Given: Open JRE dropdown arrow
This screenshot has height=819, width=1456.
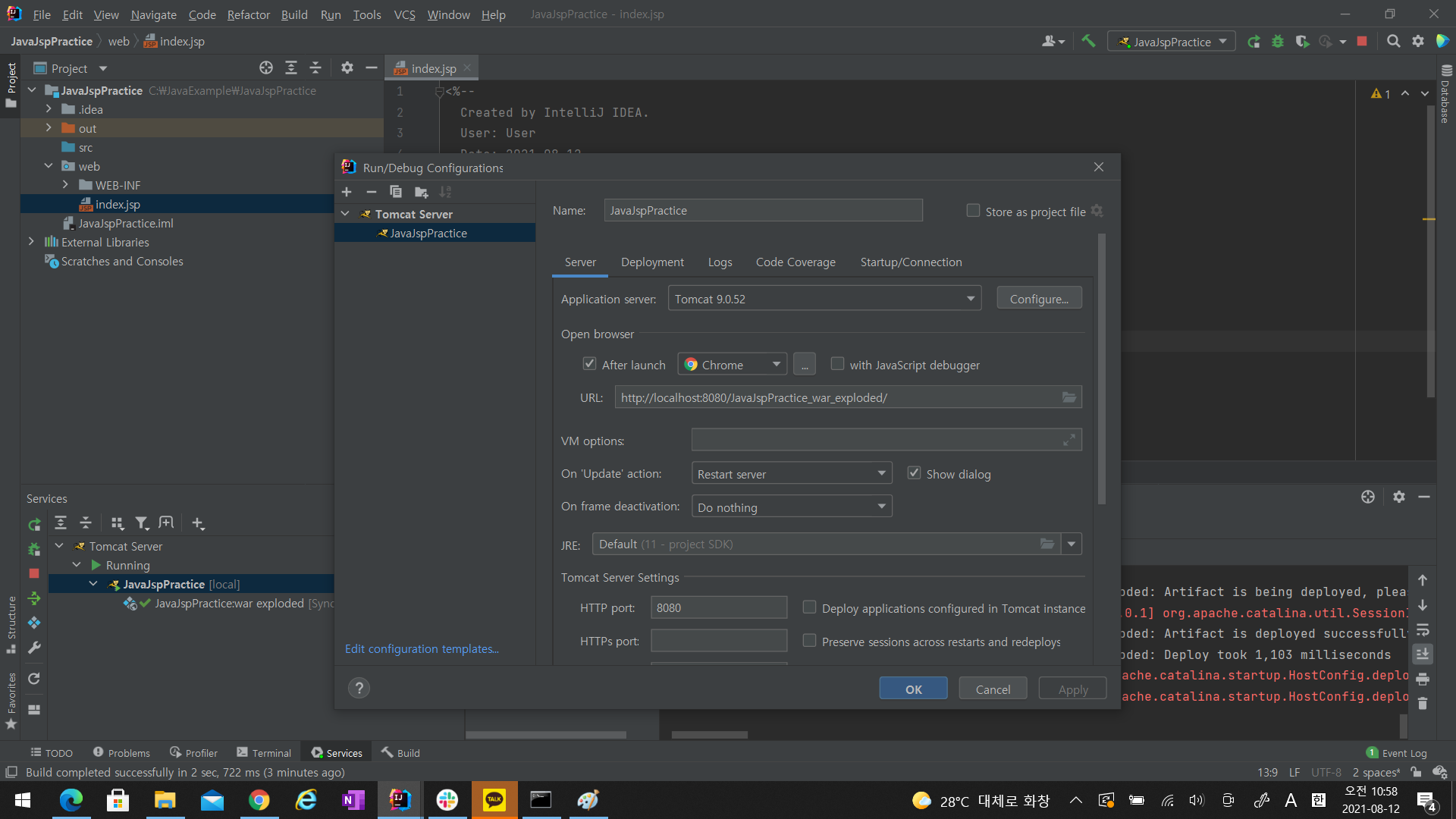Looking at the screenshot, I should tap(1072, 544).
